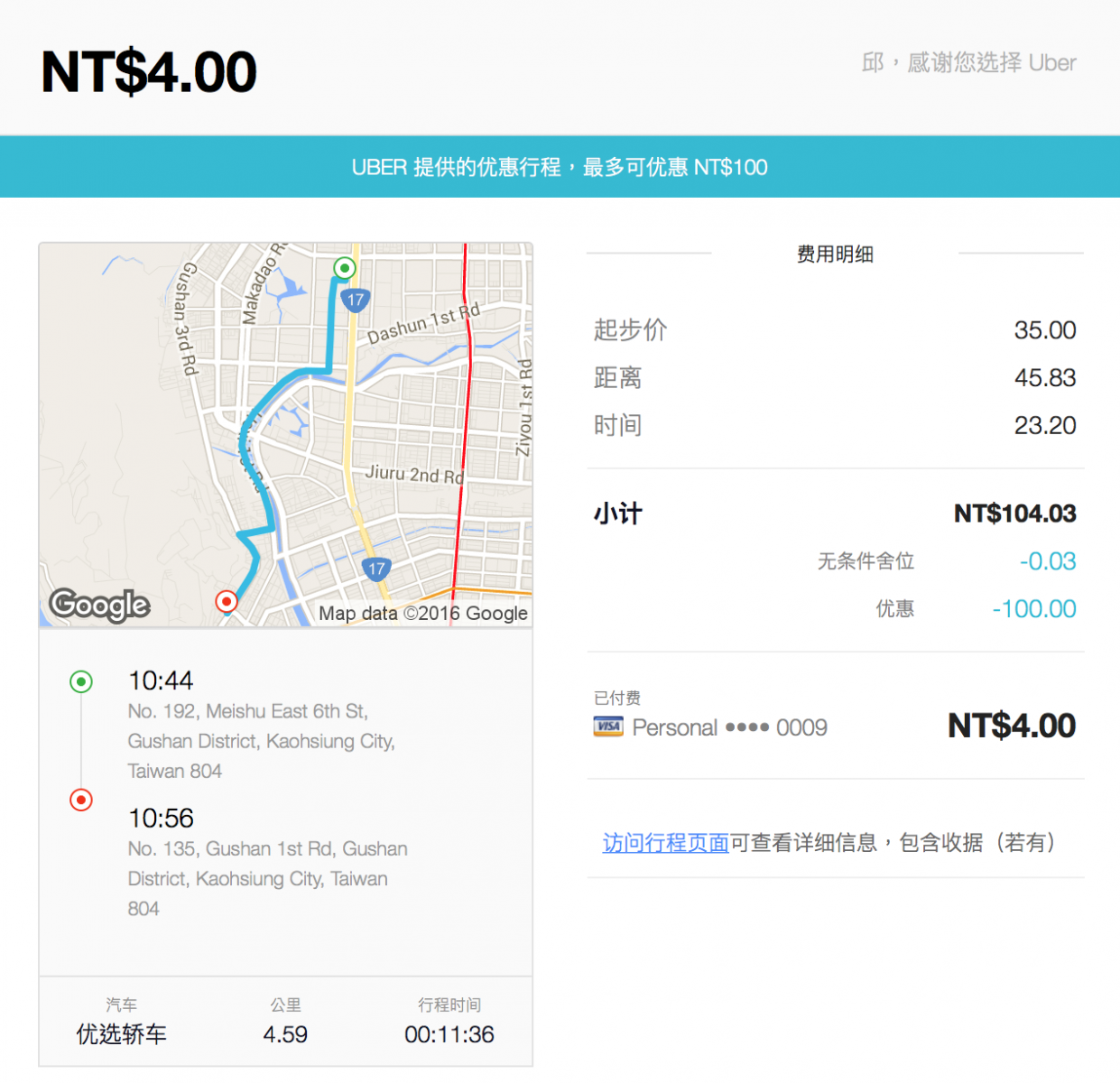
Task: Click the 行程时间 label
Action: tap(449, 1004)
